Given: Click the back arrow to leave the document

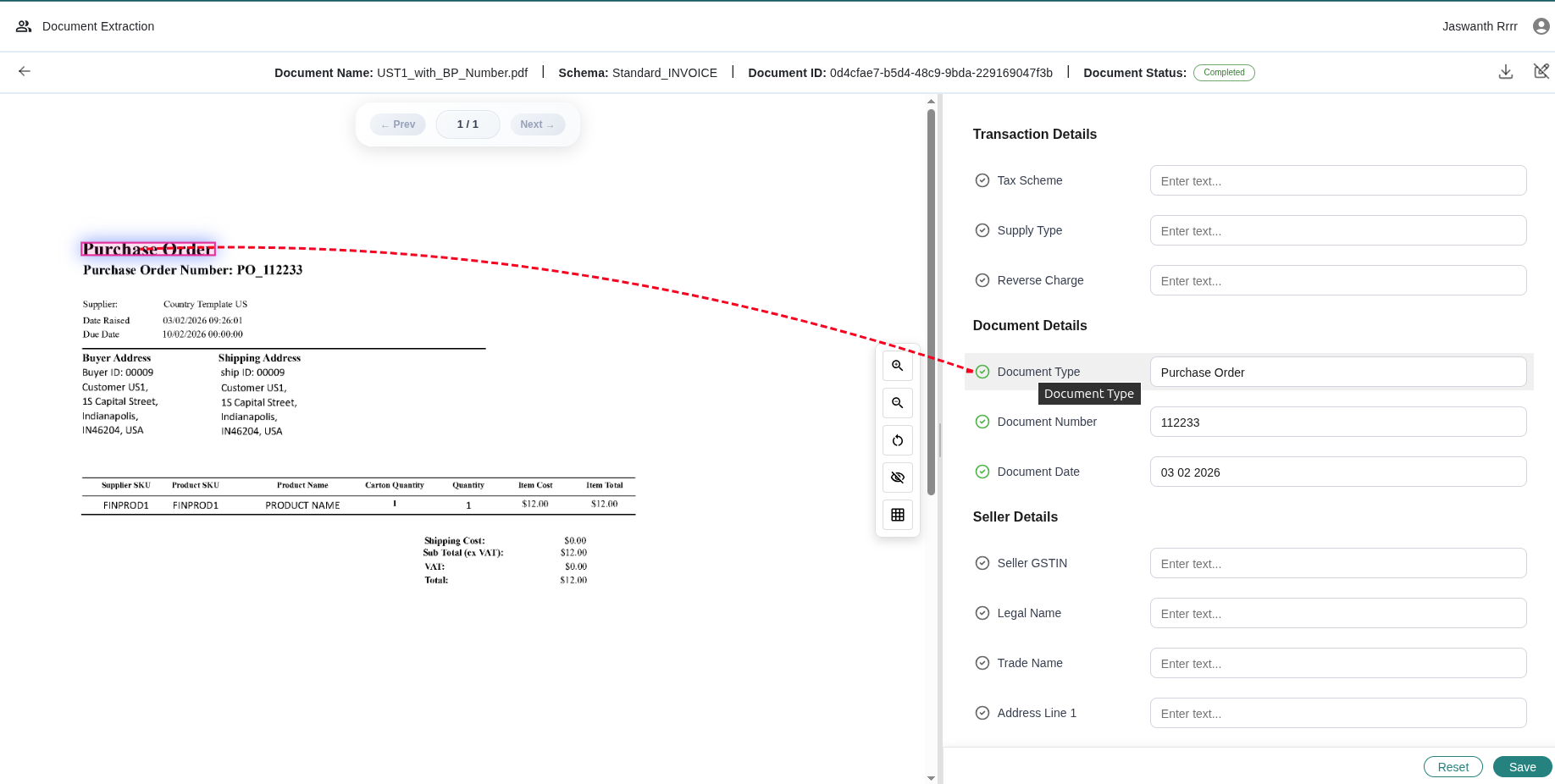Looking at the screenshot, I should click(24, 71).
